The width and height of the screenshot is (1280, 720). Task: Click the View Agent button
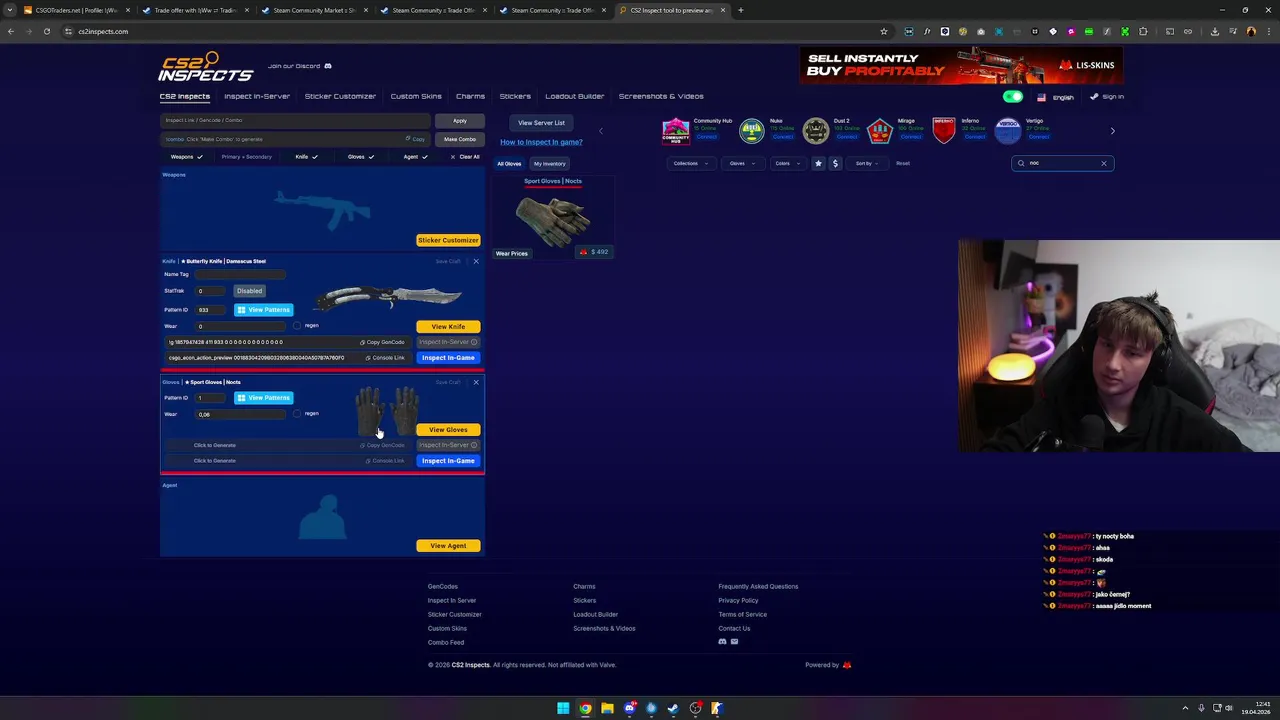[x=448, y=546]
